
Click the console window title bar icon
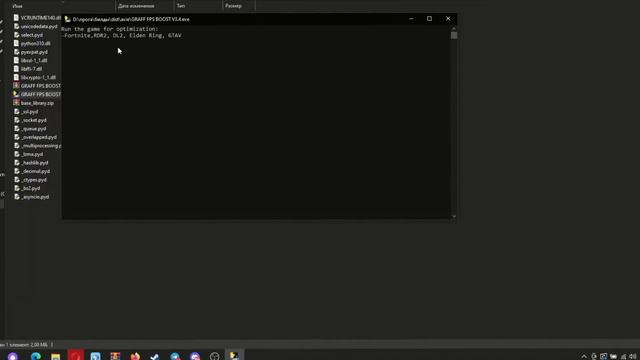[67, 19]
